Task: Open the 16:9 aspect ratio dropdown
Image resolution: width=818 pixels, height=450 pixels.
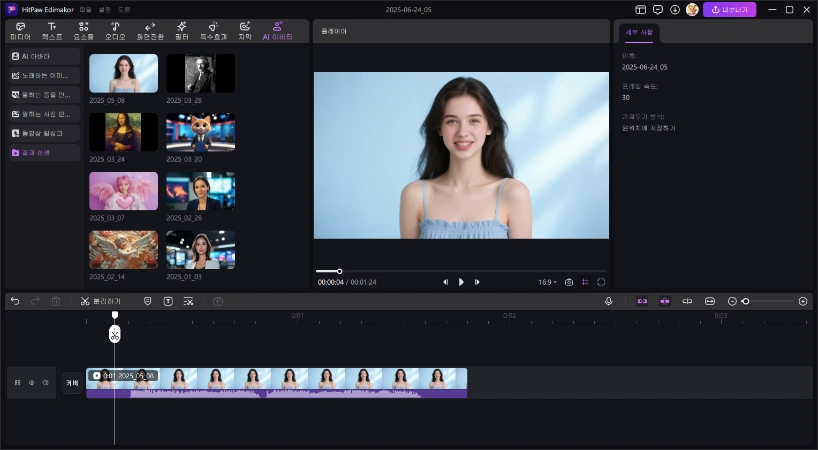Action: pos(547,282)
